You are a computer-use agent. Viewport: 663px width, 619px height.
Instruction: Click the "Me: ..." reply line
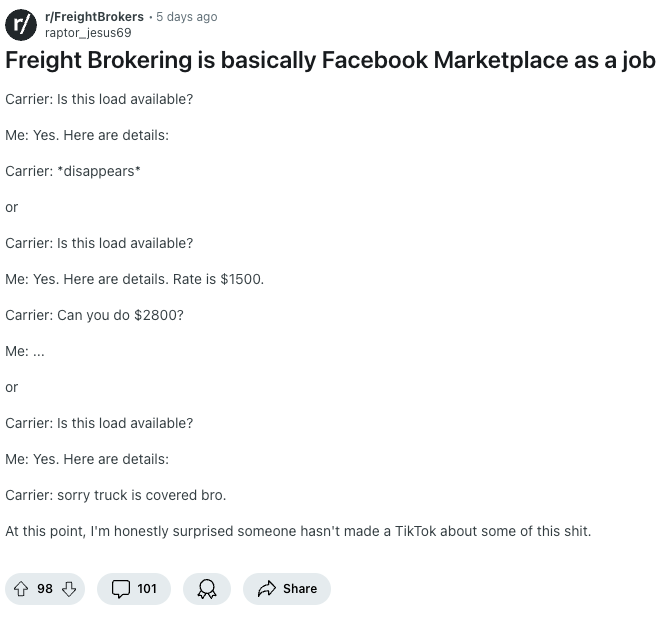point(25,351)
